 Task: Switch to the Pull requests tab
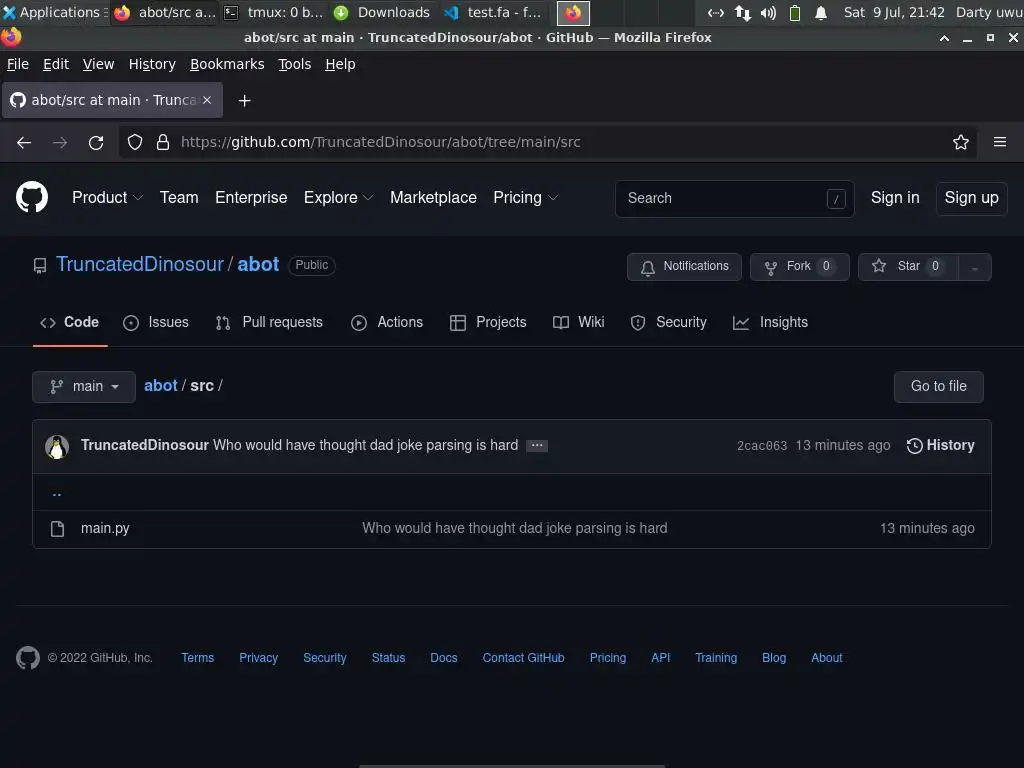[269, 322]
